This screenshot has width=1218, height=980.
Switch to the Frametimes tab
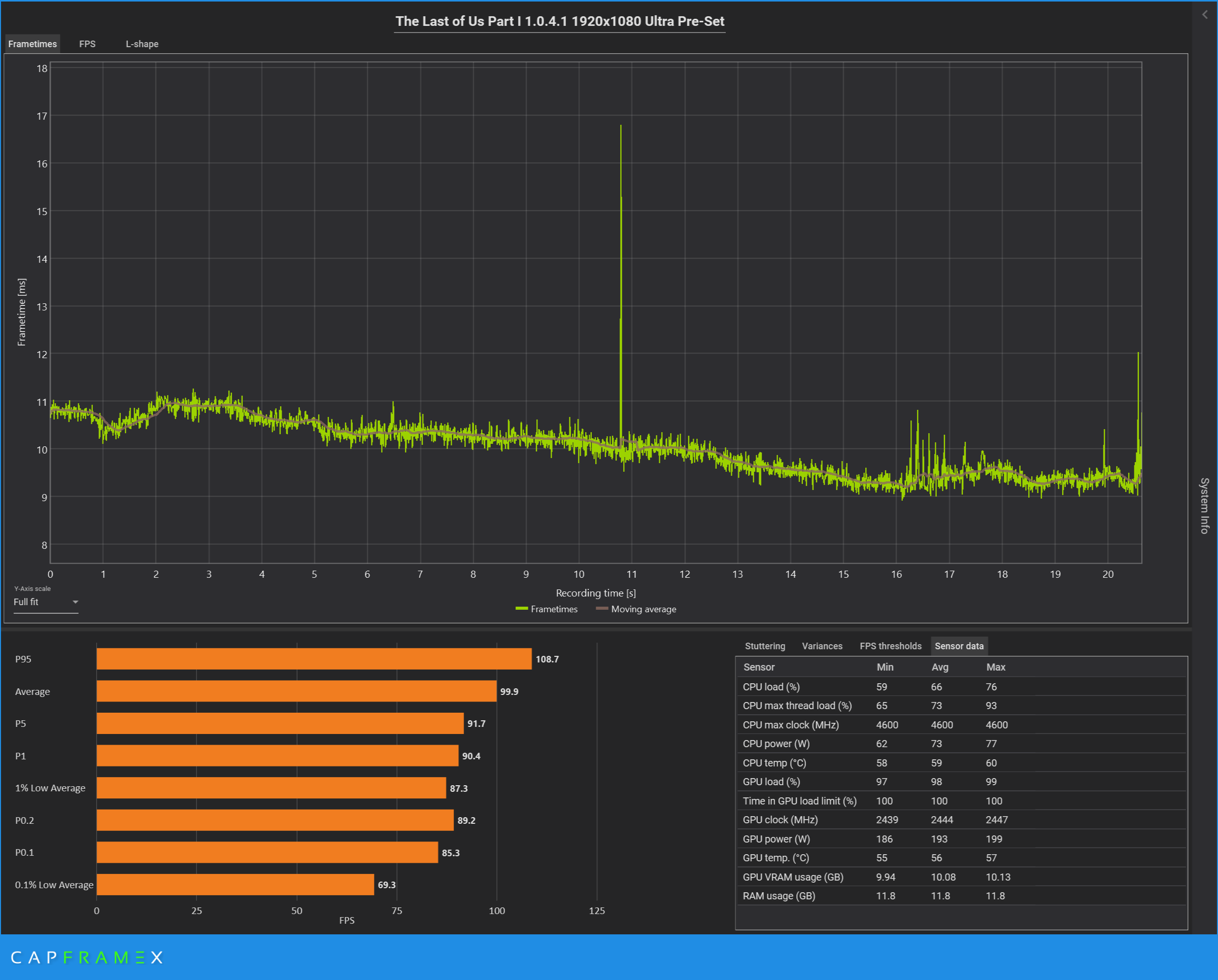[32, 44]
